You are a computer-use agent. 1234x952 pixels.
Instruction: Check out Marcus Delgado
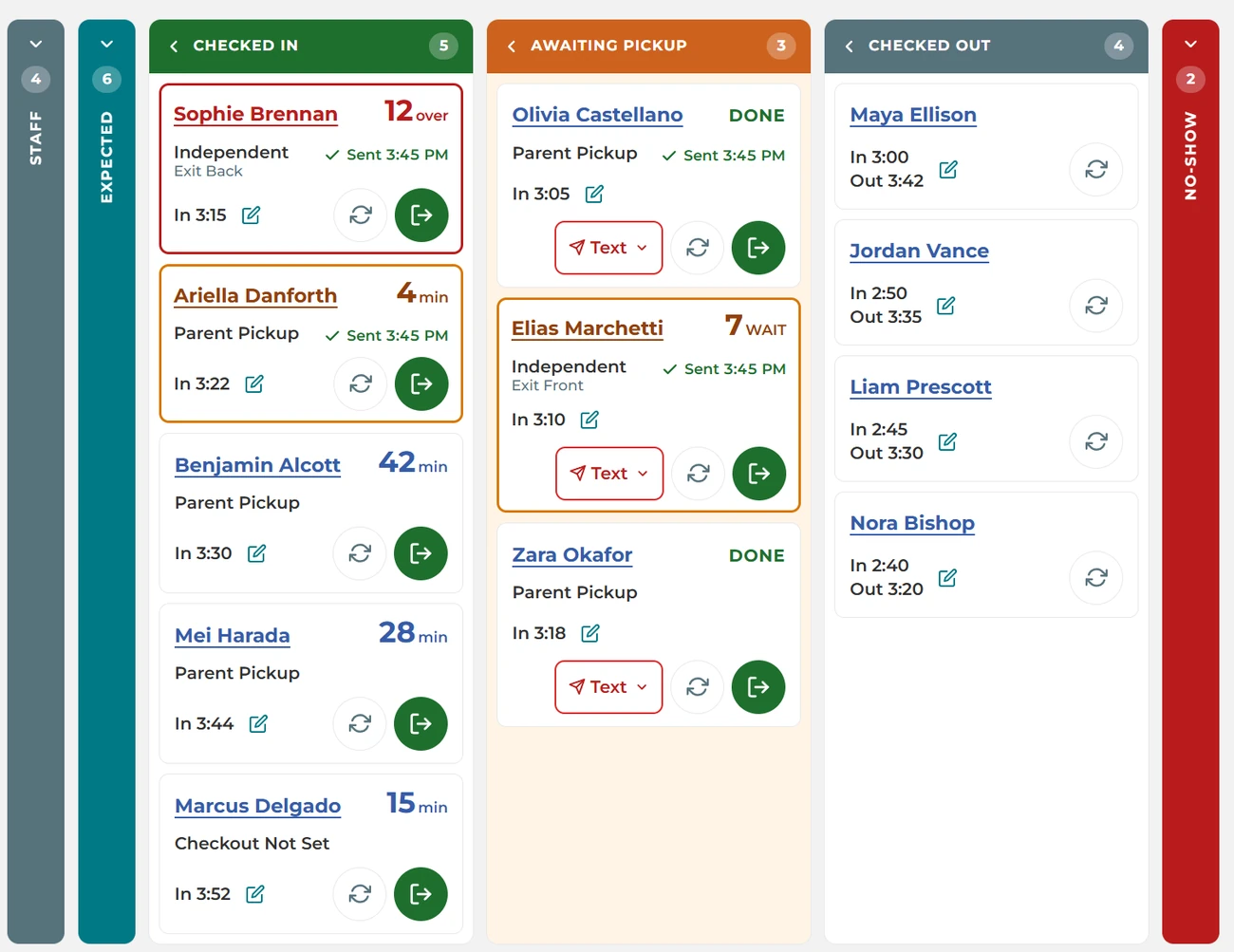[x=421, y=894]
